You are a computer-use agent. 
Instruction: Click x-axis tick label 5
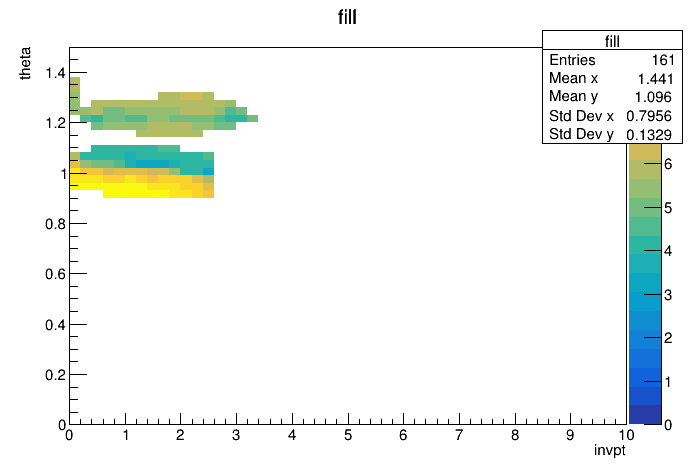point(348,435)
